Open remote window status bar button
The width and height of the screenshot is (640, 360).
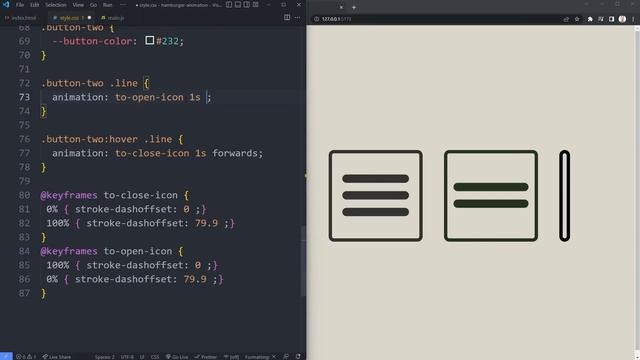(x=6, y=356)
